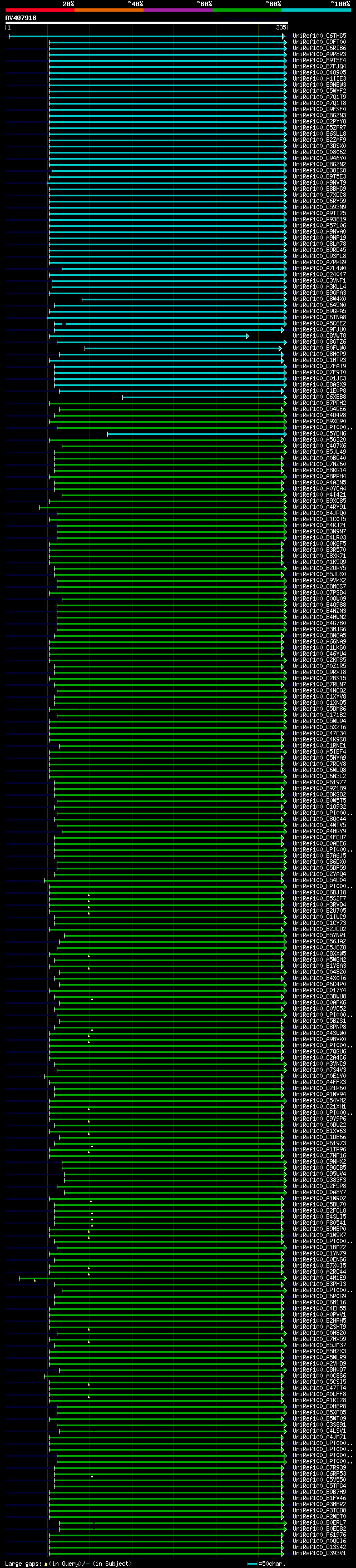Select label UniRef100_C6TNA8

pyautogui.click(x=319, y=318)
